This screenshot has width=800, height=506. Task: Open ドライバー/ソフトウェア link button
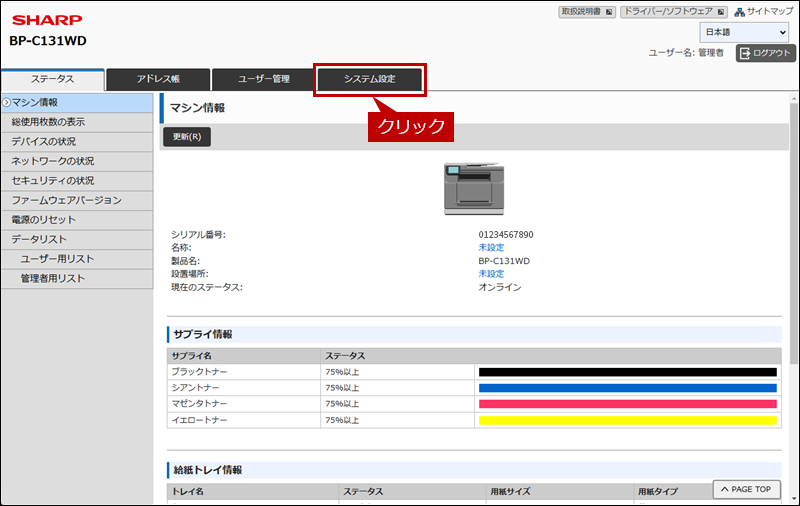[674, 12]
